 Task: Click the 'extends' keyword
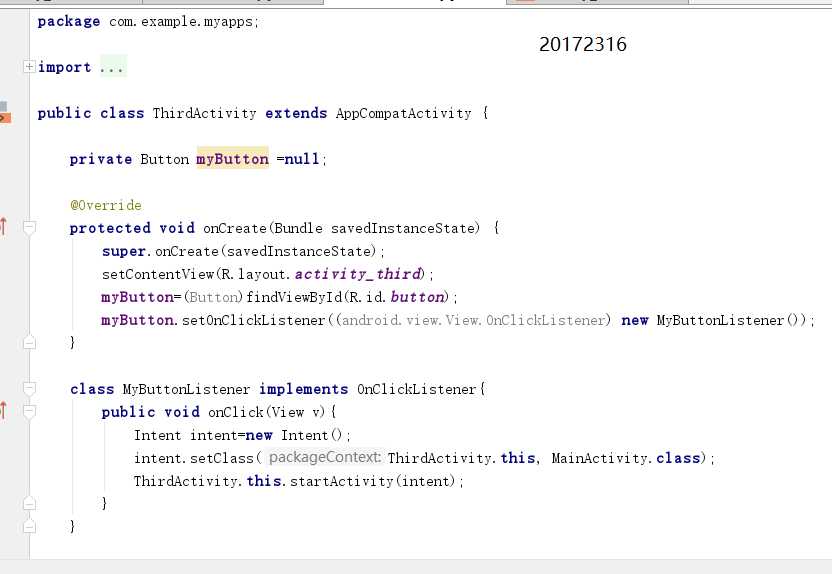click(x=296, y=113)
